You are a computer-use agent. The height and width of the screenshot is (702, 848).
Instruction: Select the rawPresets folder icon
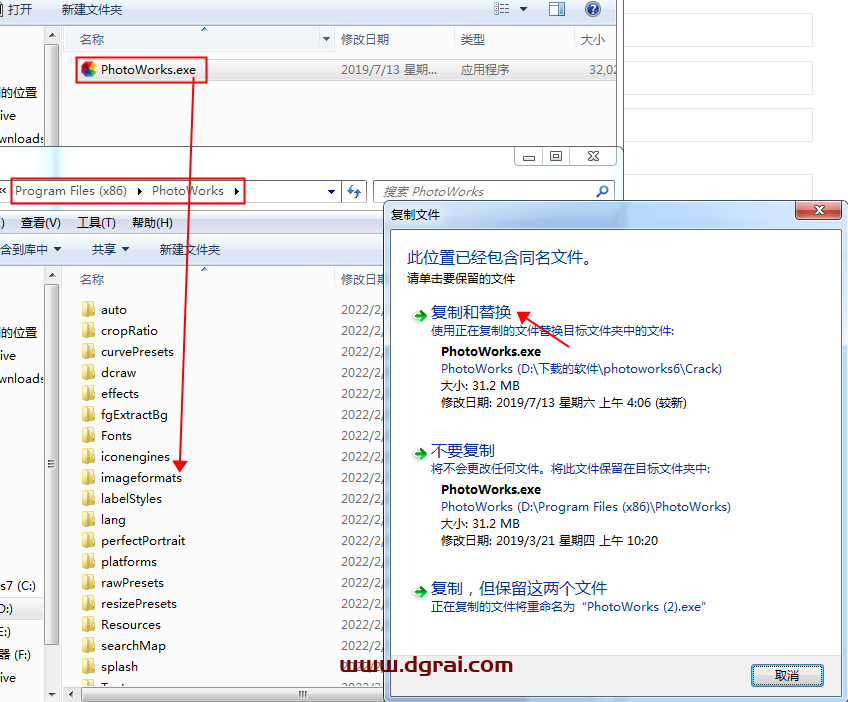[x=89, y=582]
